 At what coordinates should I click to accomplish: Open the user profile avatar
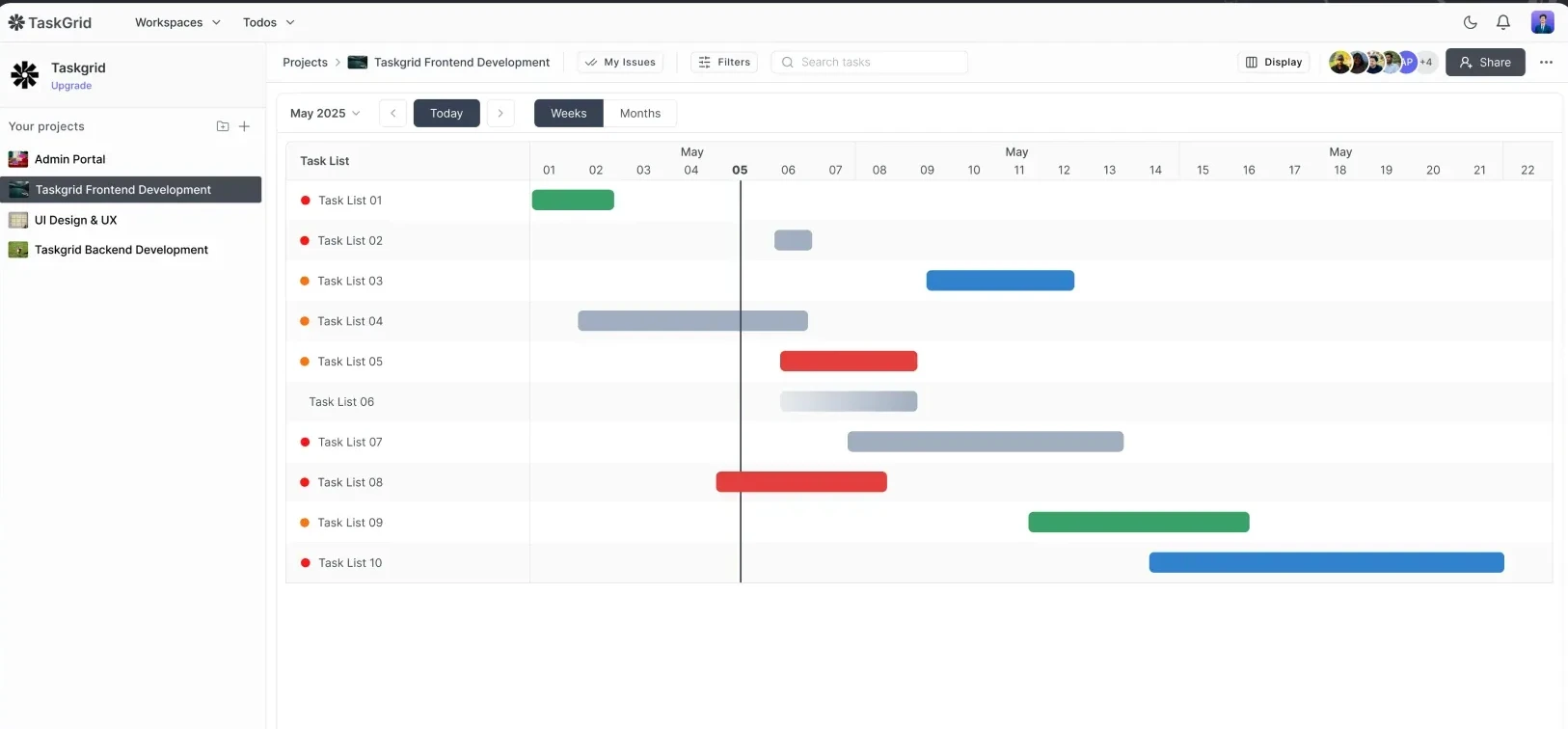(x=1543, y=22)
